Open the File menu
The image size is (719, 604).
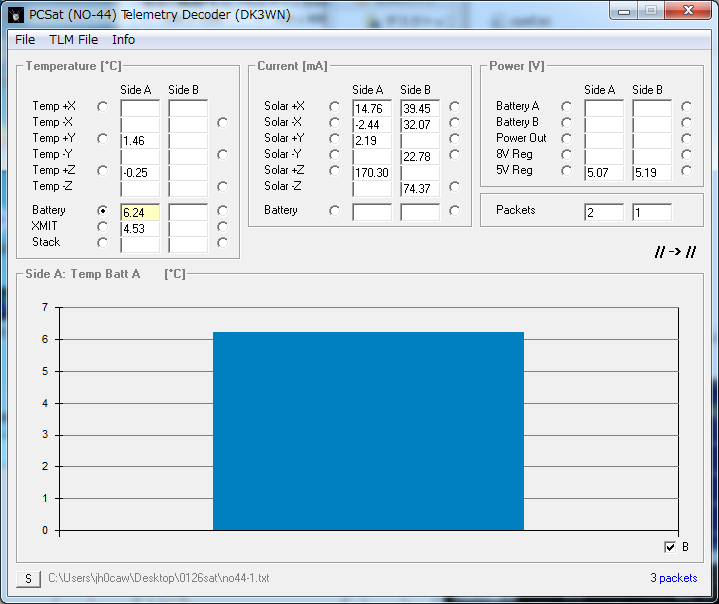coord(25,40)
